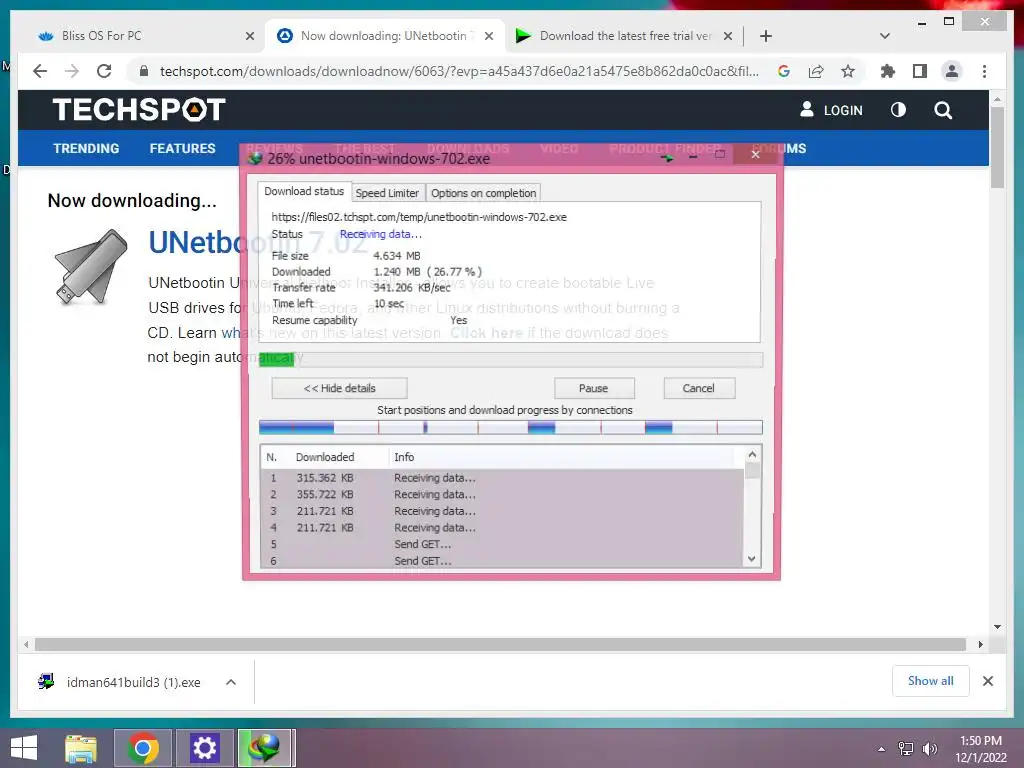Open Internet Download Manager taskbar icon
1024x768 pixels.
click(266, 748)
